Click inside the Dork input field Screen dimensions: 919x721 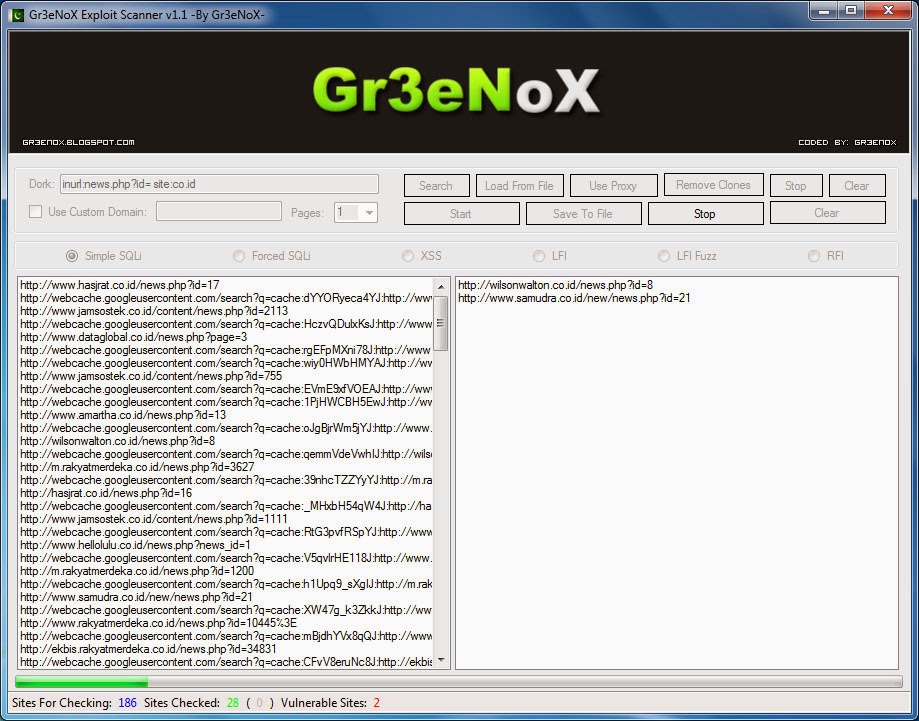click(220, 184)
